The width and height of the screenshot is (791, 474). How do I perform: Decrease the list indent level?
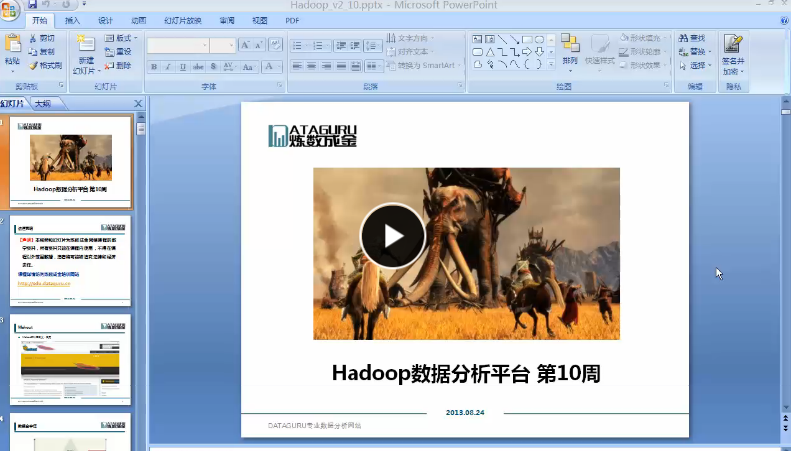341,46
